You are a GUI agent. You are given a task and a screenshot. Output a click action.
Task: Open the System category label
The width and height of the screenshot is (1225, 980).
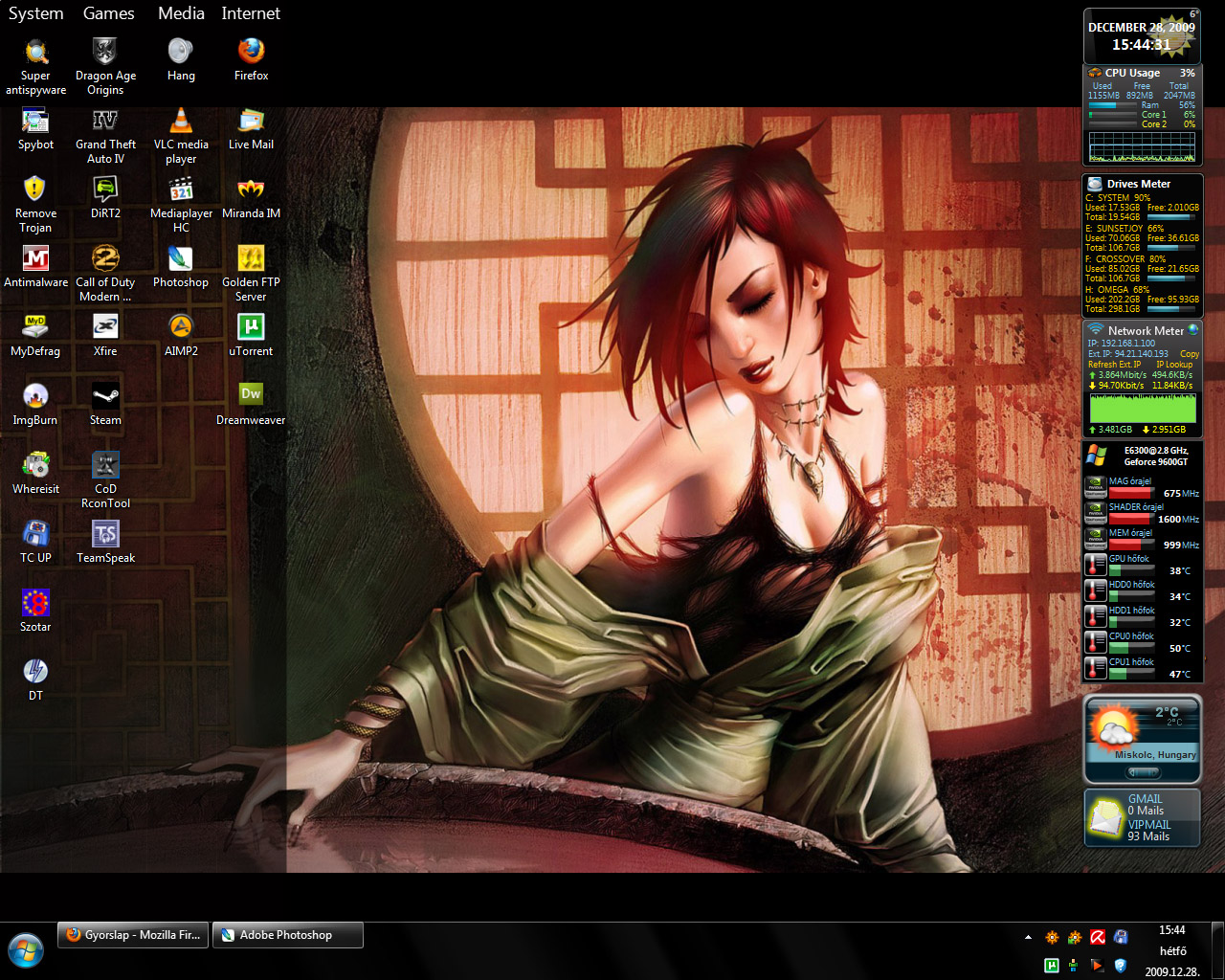tap(35, 13)
